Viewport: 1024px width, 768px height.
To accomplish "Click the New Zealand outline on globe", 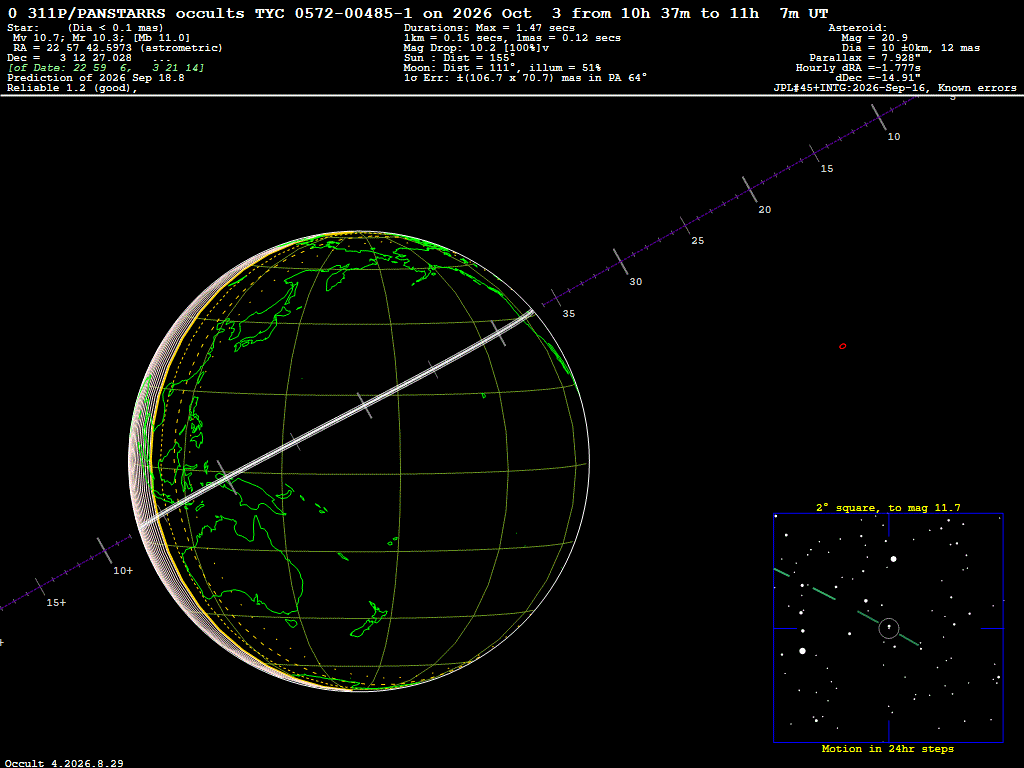I will point(370,619).
